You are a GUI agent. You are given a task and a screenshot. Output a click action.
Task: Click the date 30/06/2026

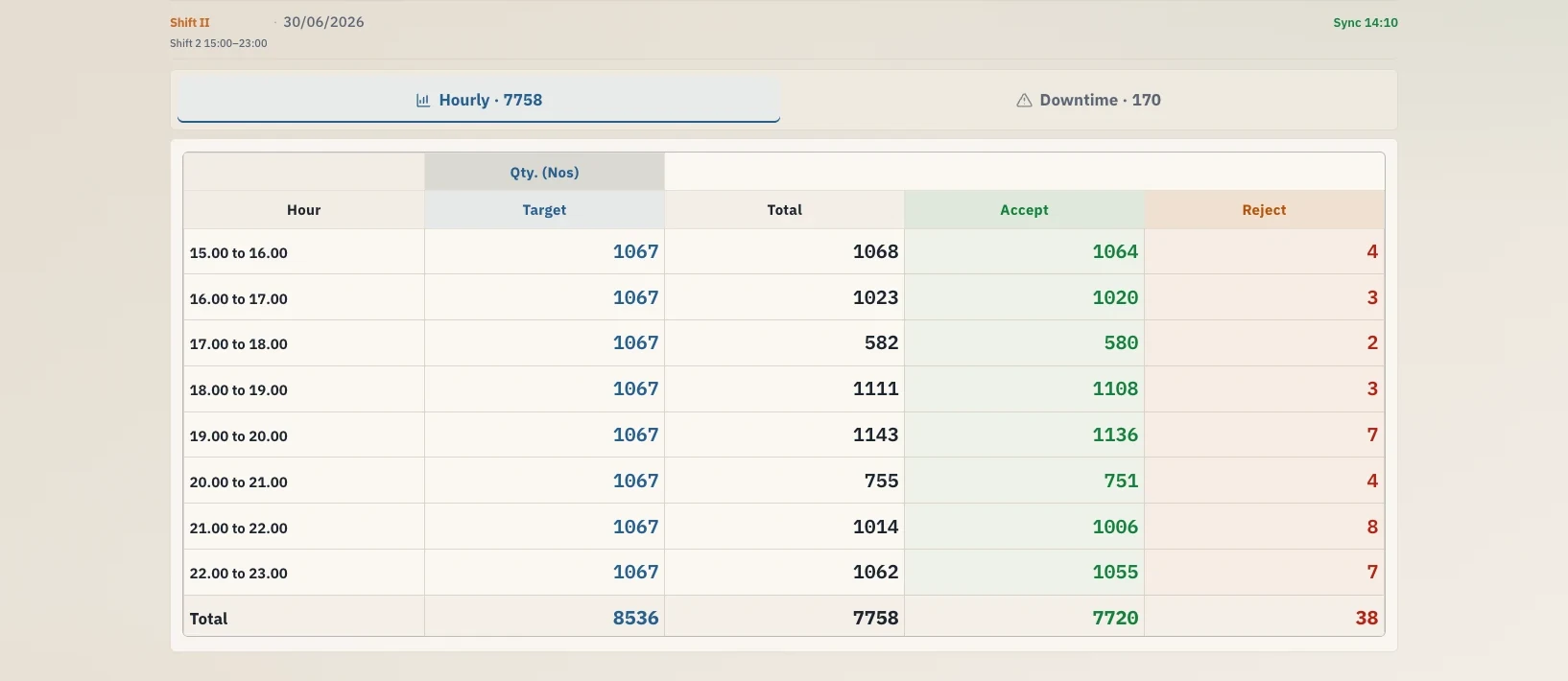323,22
